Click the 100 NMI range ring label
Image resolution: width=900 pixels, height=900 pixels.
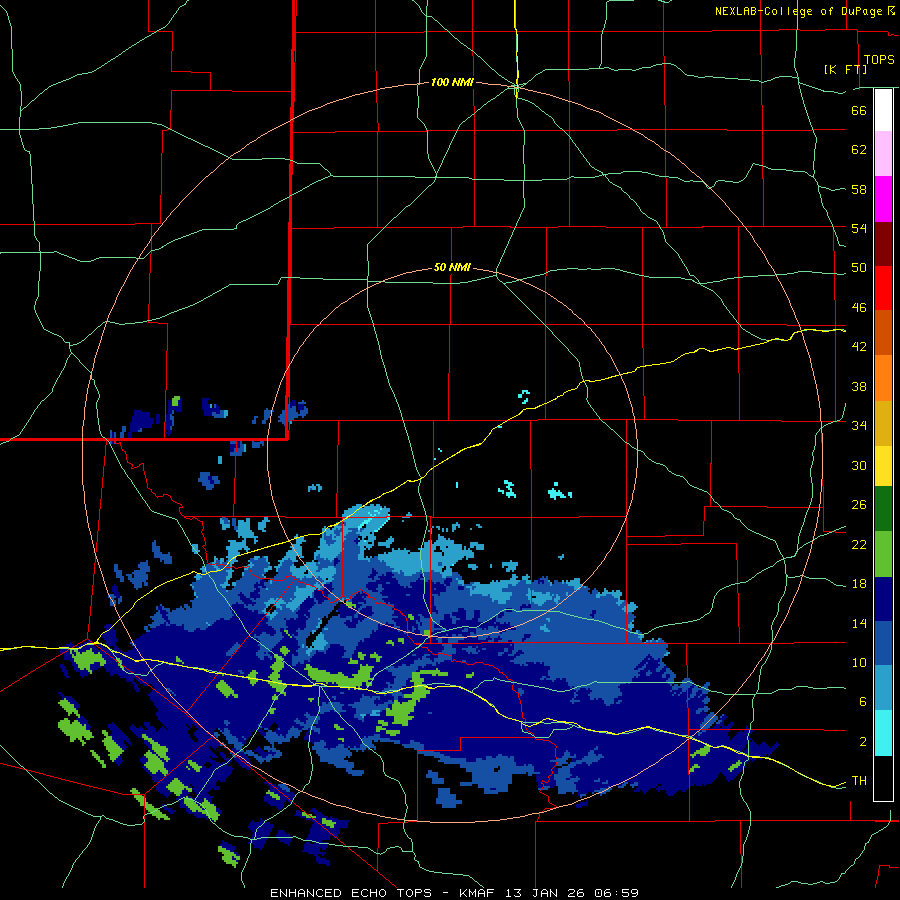(x=452, y=82)
